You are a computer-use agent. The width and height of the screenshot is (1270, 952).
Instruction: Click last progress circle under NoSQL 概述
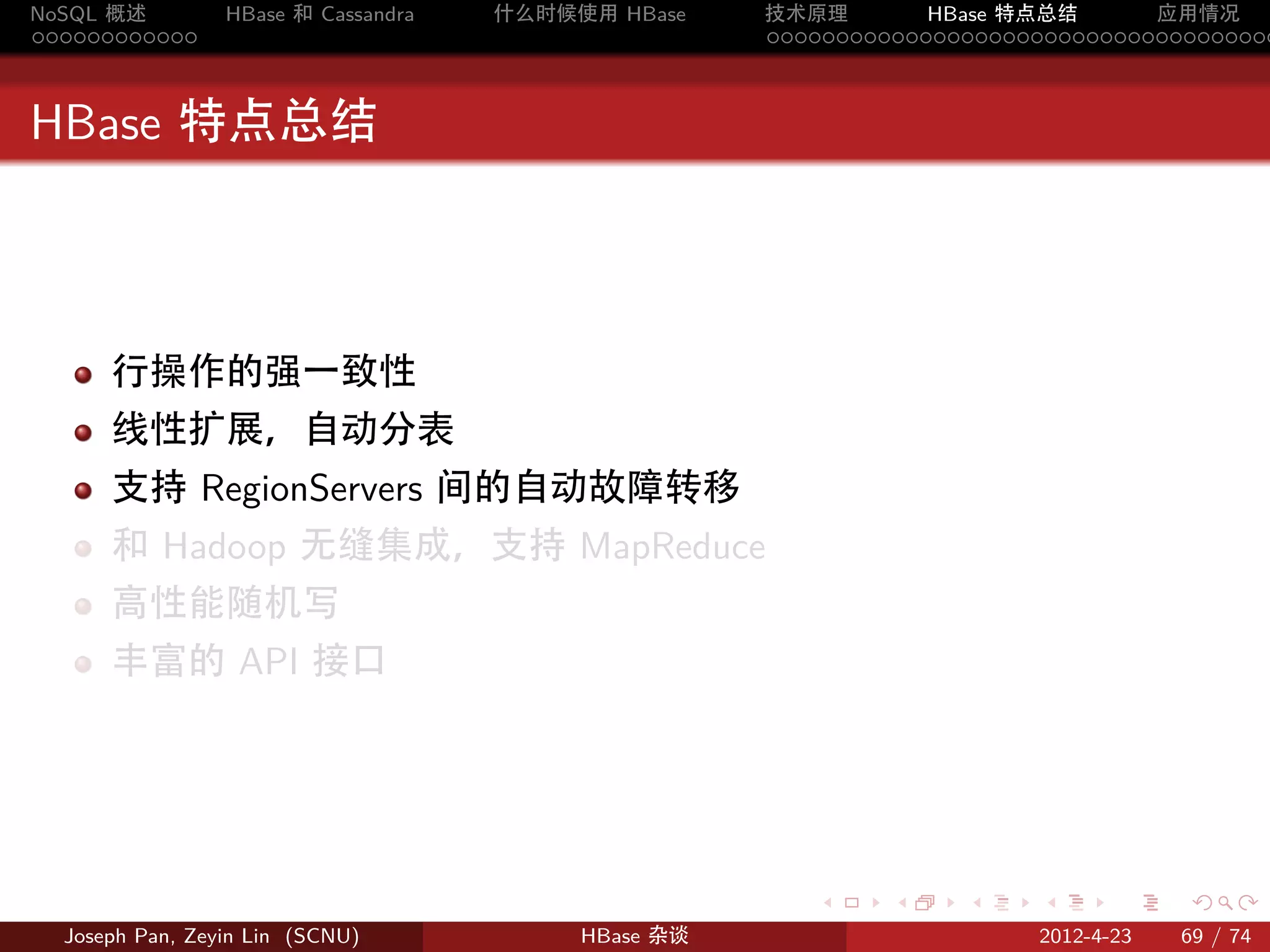(191, 38)
